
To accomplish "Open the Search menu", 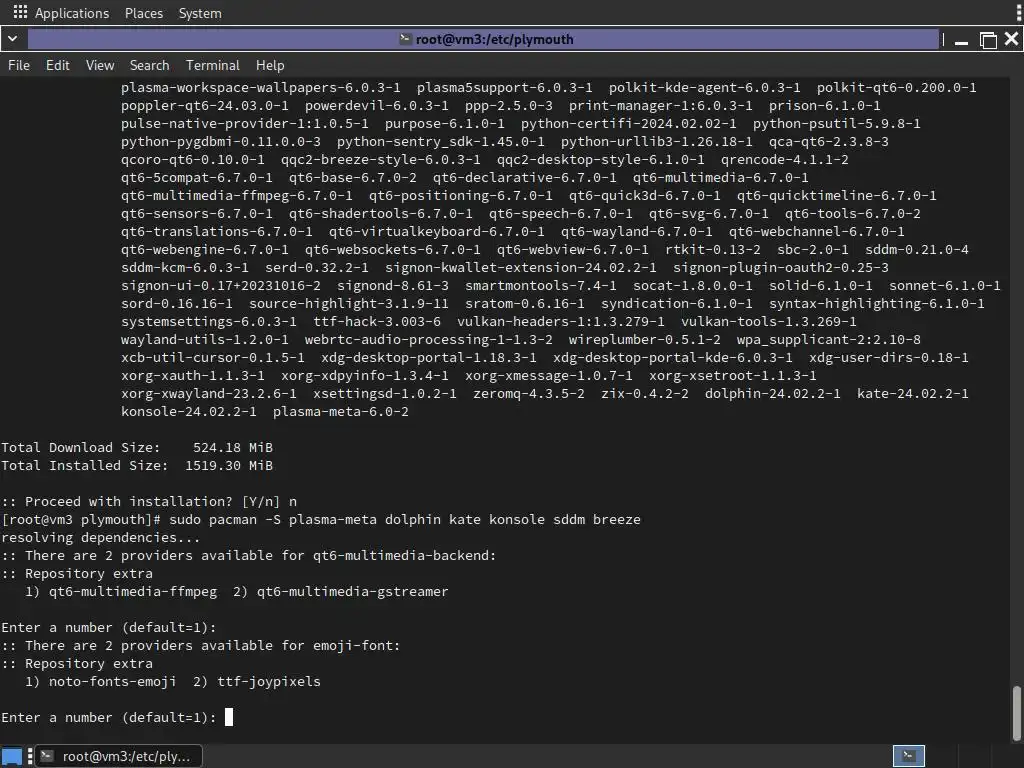I will tap(150, 65).
